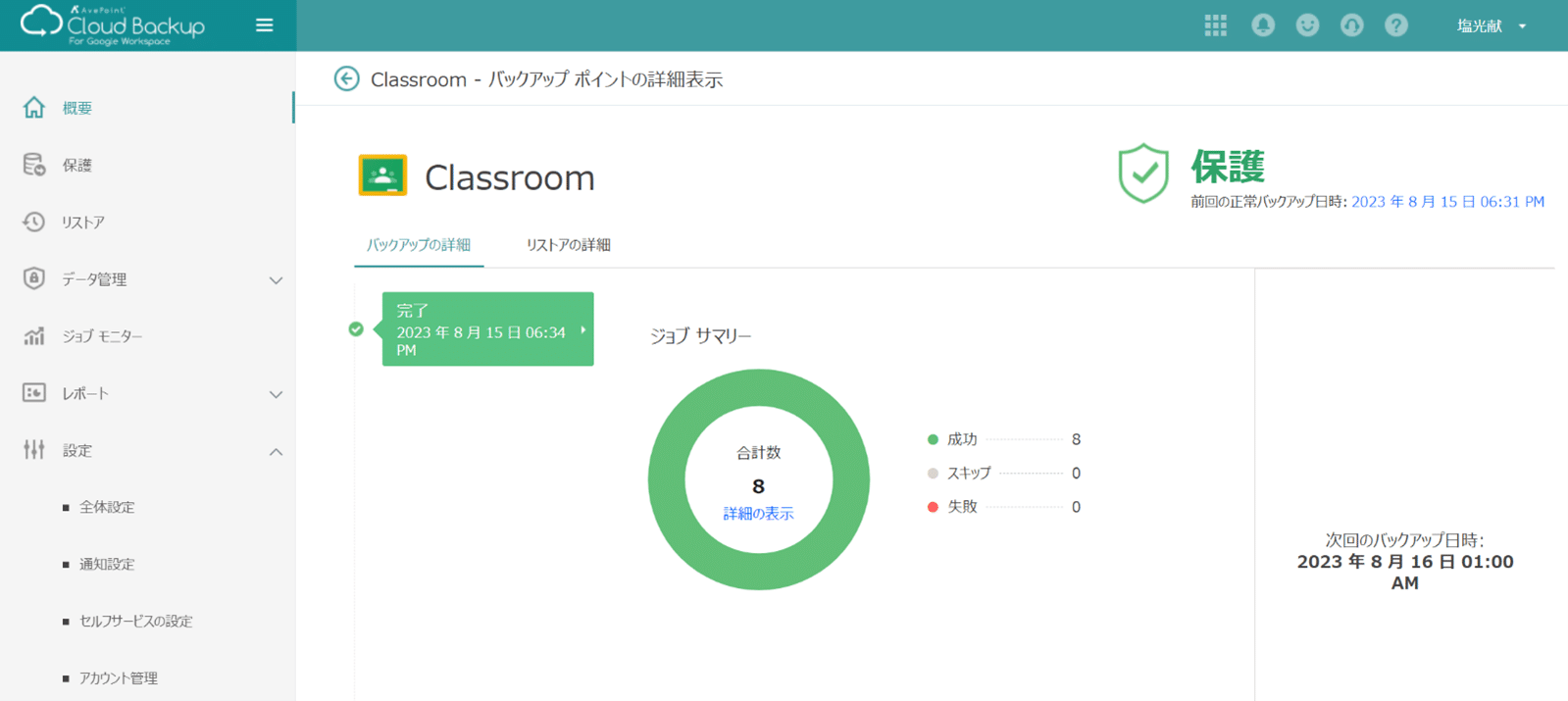This screenshot has height=701, width=1568.
Task: Open セルフサービスの設定 submenu item
Action: pyautogui.click(x=135, y=621)
